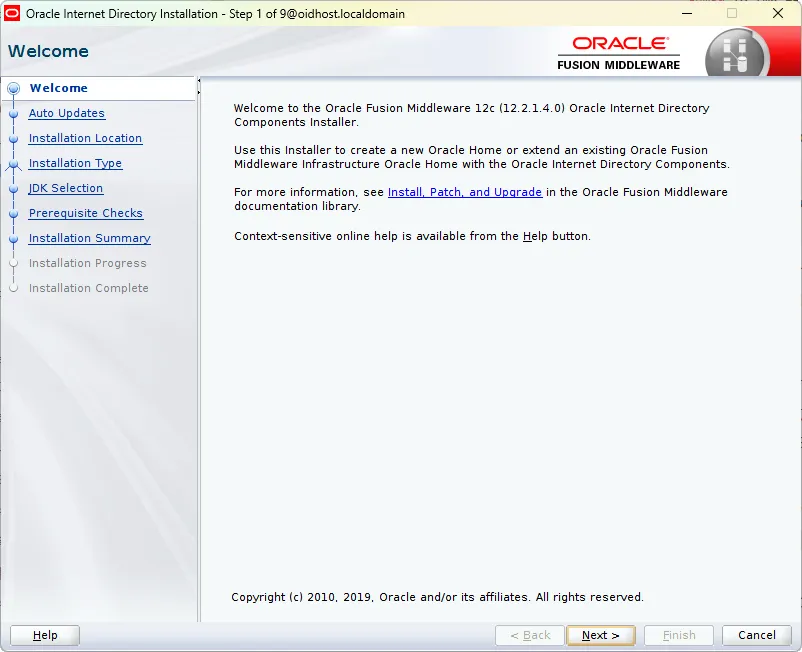Image resolution: width=802 pixels, height=652 pixels.
Task: Minimize the installer window
Action: [687, 13]
